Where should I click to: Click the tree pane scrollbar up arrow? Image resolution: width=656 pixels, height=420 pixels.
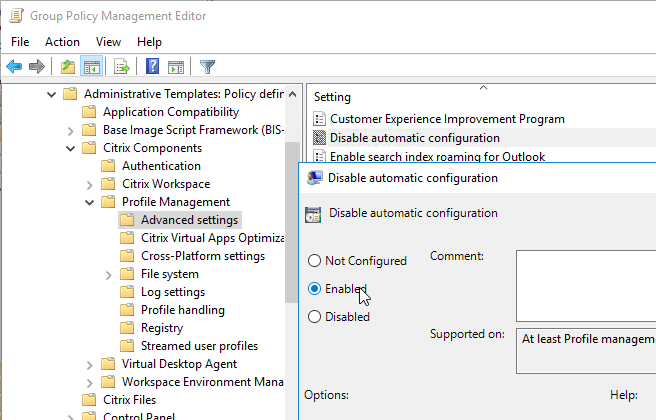(293, 94)
